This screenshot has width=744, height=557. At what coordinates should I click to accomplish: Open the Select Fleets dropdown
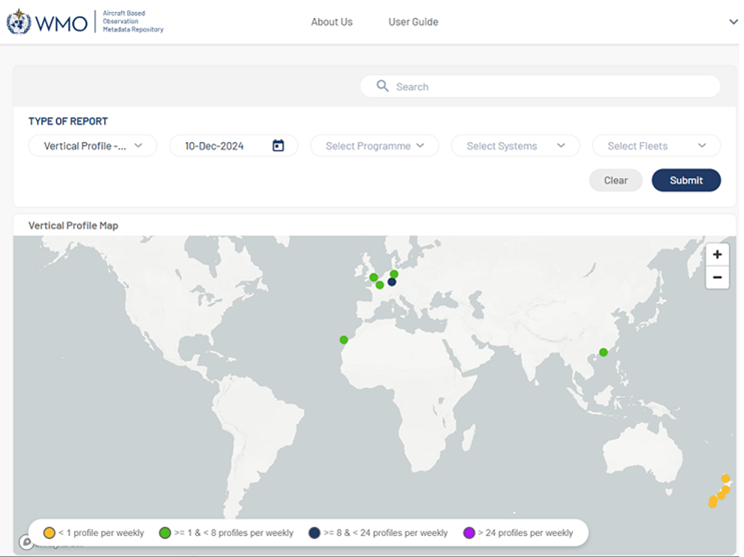click(656, 146)
